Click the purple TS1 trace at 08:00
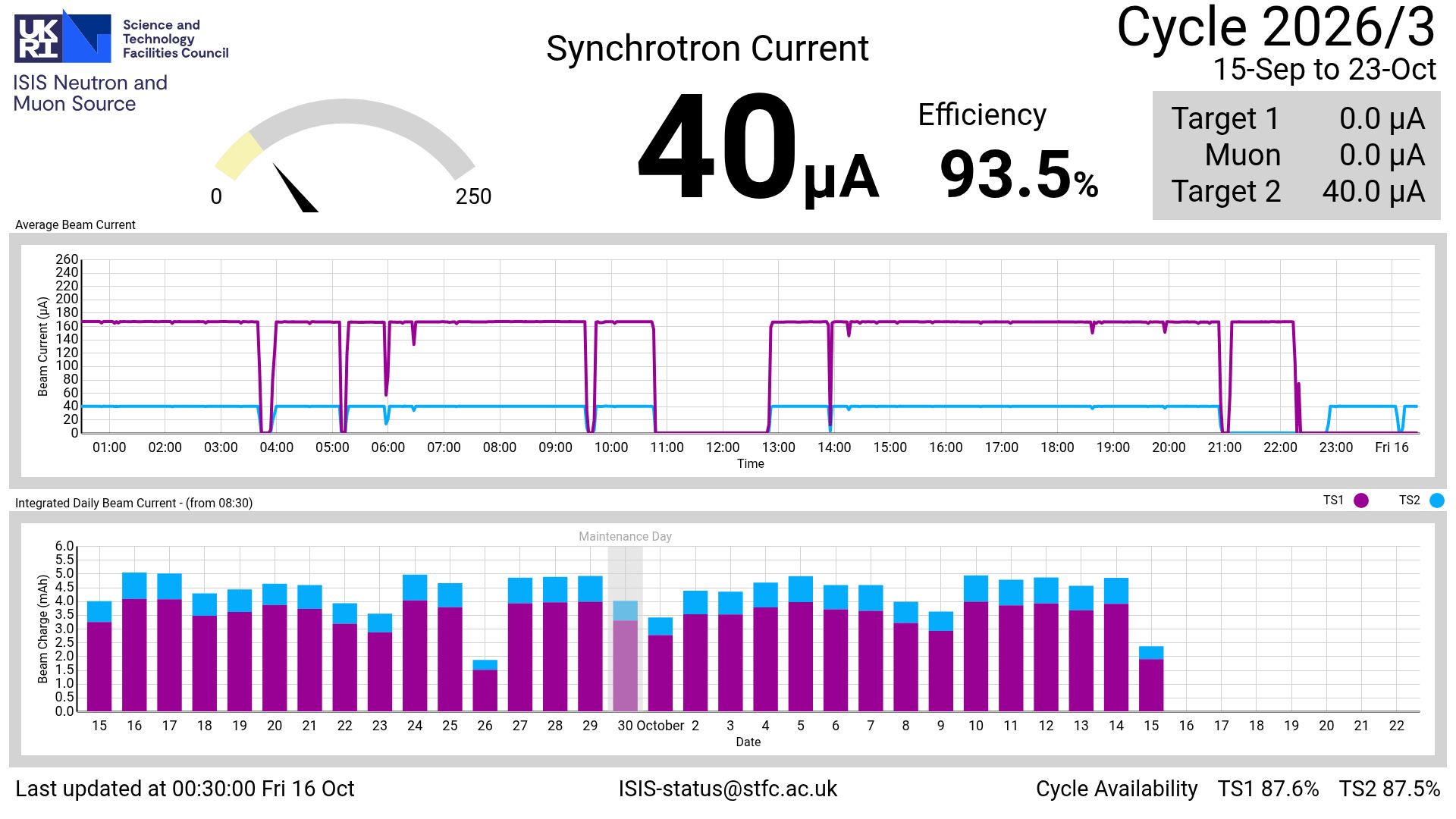1456x819 pixels. point(500,322)
